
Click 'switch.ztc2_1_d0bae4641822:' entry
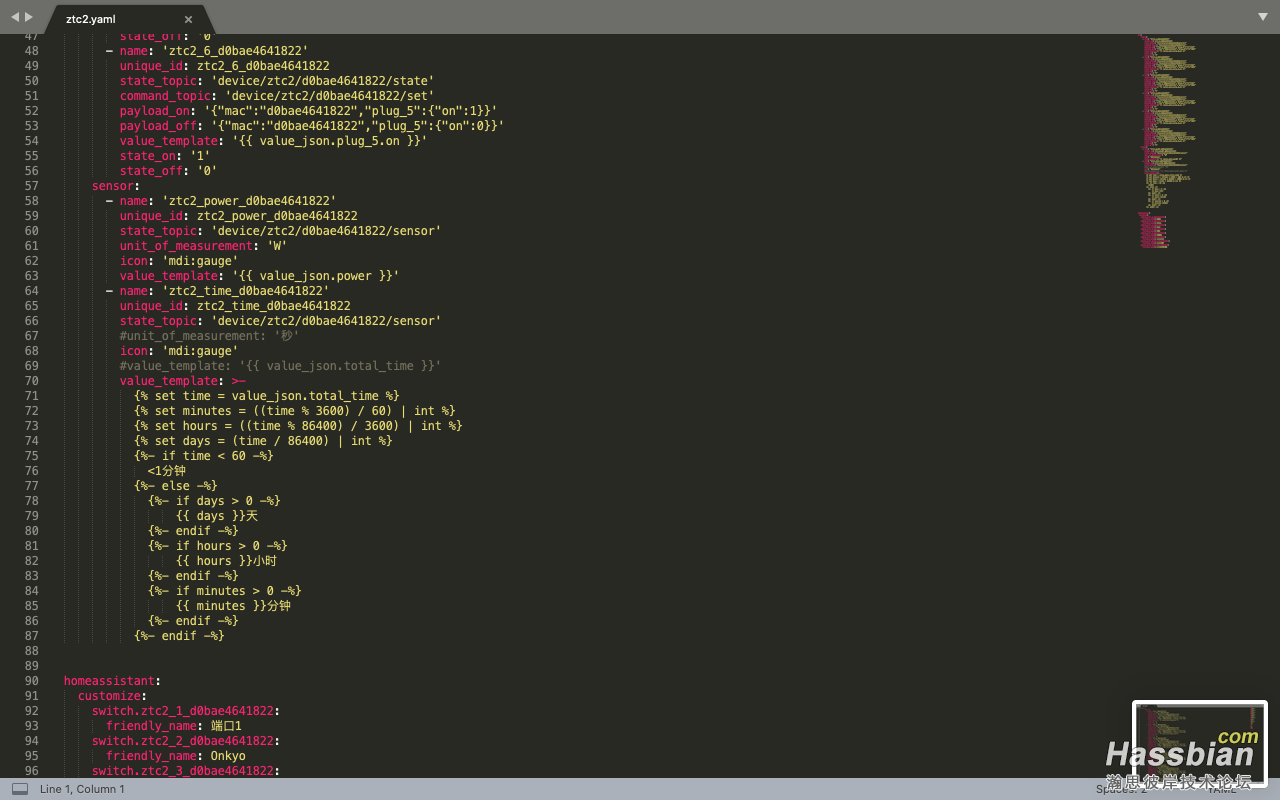[x=186, y=711]
